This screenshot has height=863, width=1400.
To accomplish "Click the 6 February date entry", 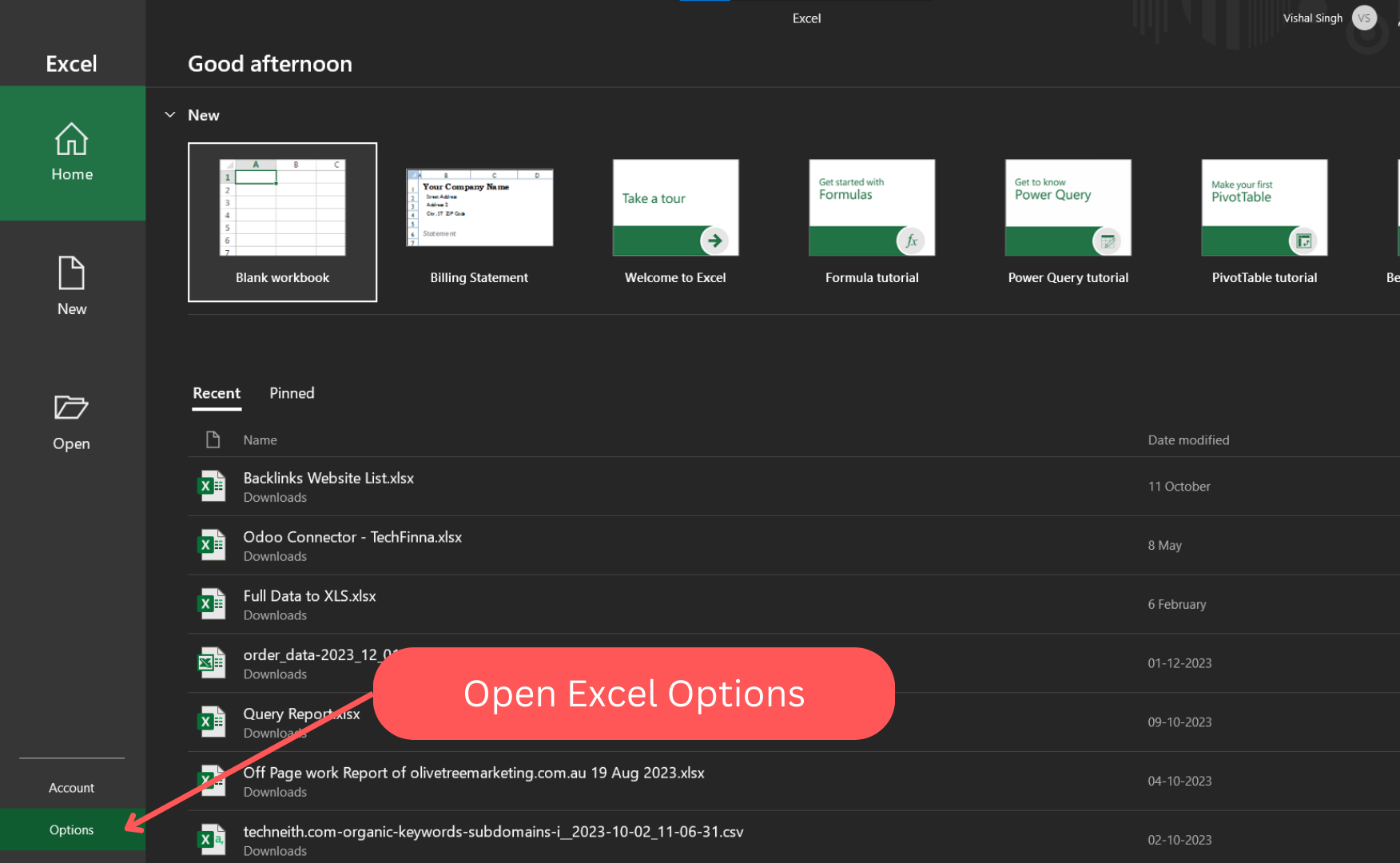I will [x=1177, y=605].
